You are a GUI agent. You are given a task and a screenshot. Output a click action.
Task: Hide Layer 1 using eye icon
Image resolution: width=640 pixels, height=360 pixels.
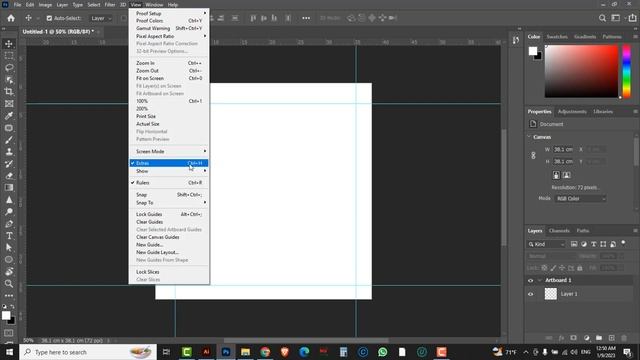[531, 294]
